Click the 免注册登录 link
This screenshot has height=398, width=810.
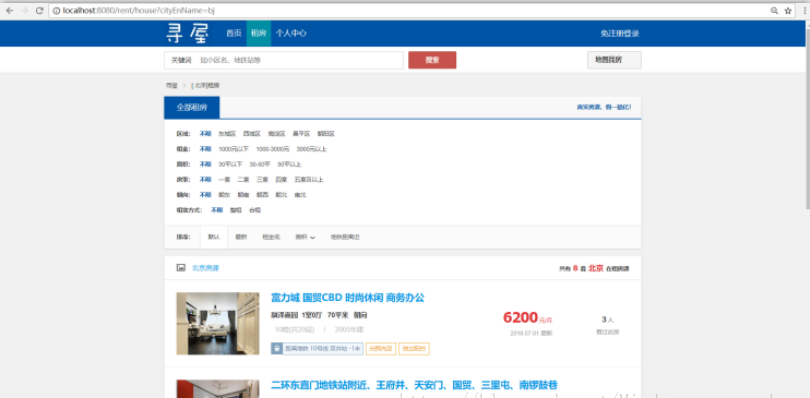coord(619,34)
